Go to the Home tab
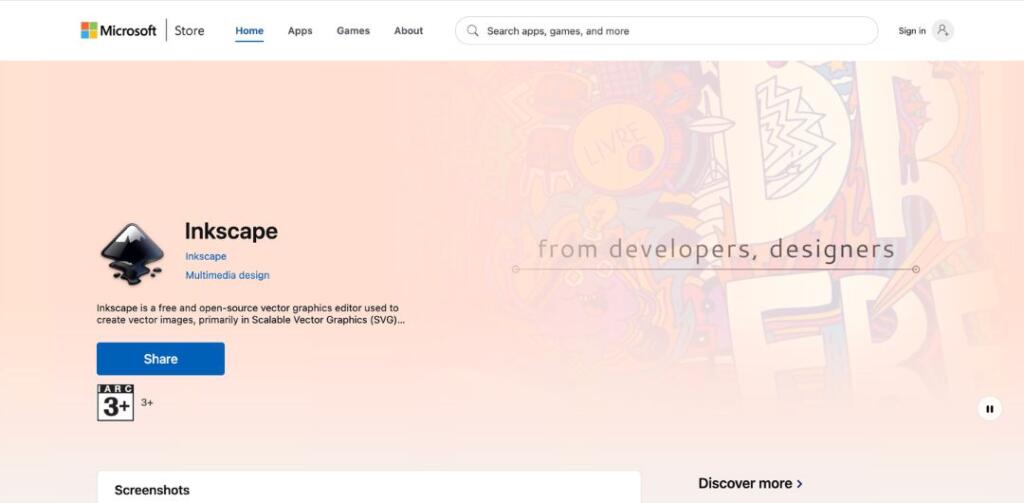1024x503 pixels. [x=249, y=31]
